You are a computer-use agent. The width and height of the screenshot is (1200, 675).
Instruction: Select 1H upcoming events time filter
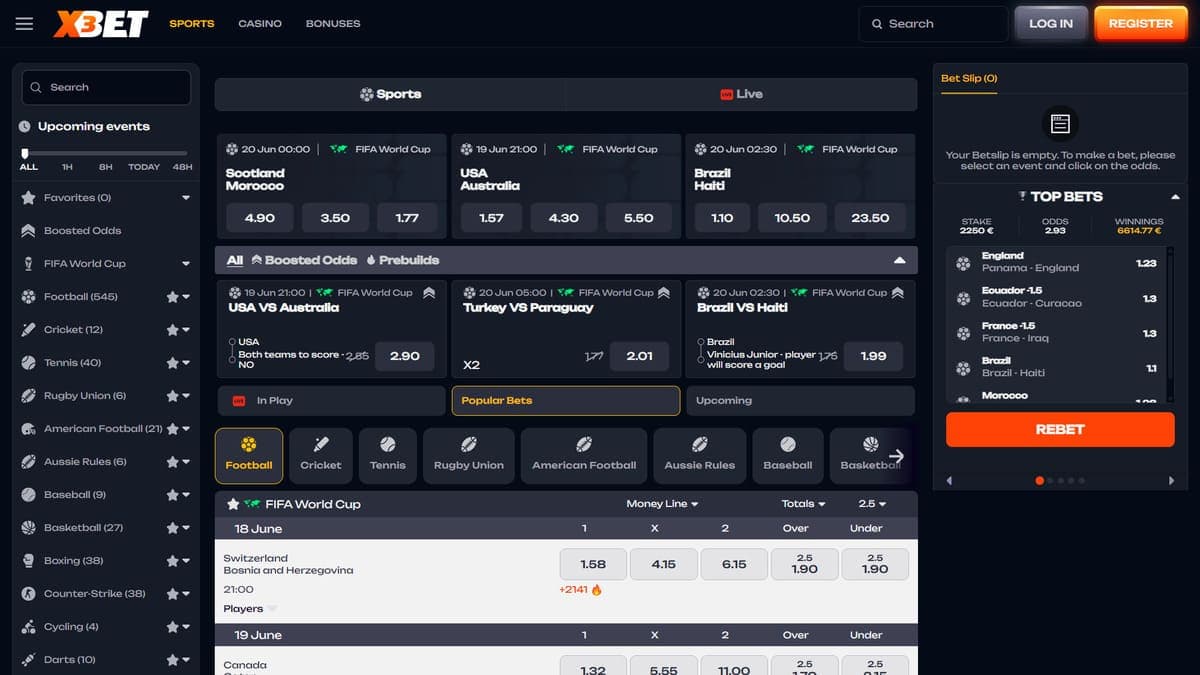point(67,167)
